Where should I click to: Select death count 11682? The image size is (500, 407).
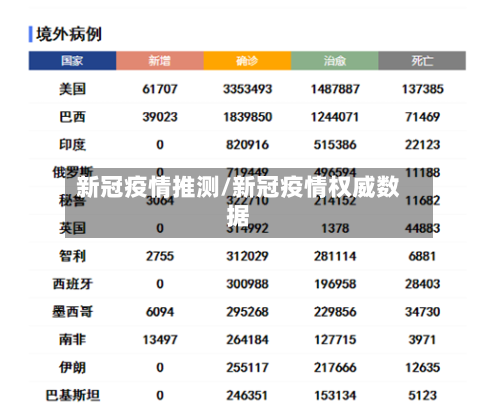pyautogui.click(x=422, y=200)
